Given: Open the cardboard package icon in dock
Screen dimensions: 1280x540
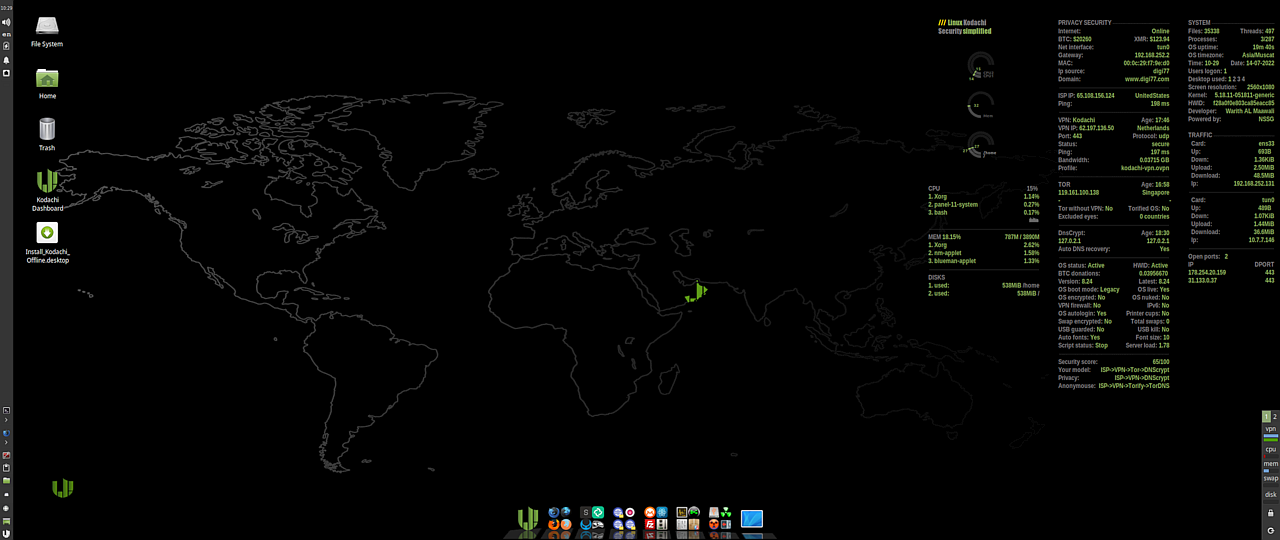Looking at the screenshot, I should 694,524.
